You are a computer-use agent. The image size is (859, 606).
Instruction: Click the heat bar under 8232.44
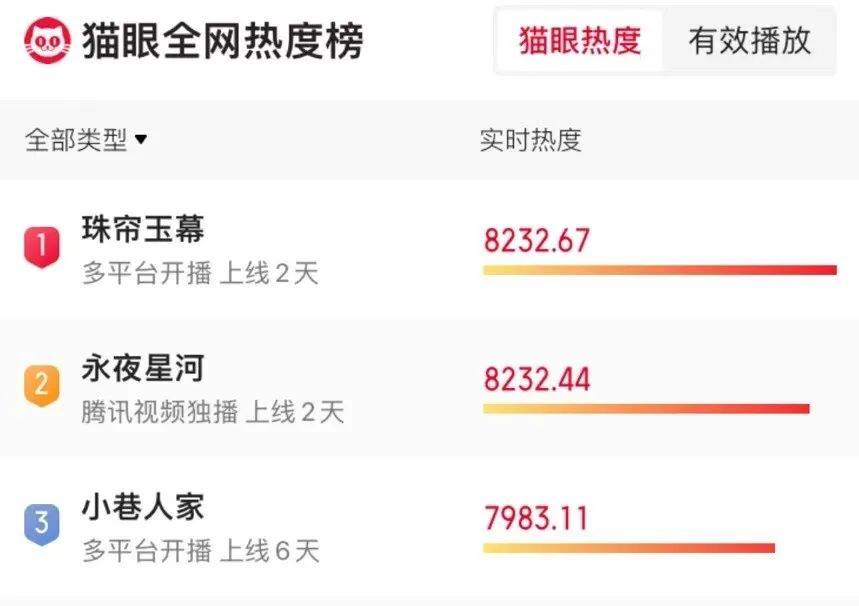point(646,409)
